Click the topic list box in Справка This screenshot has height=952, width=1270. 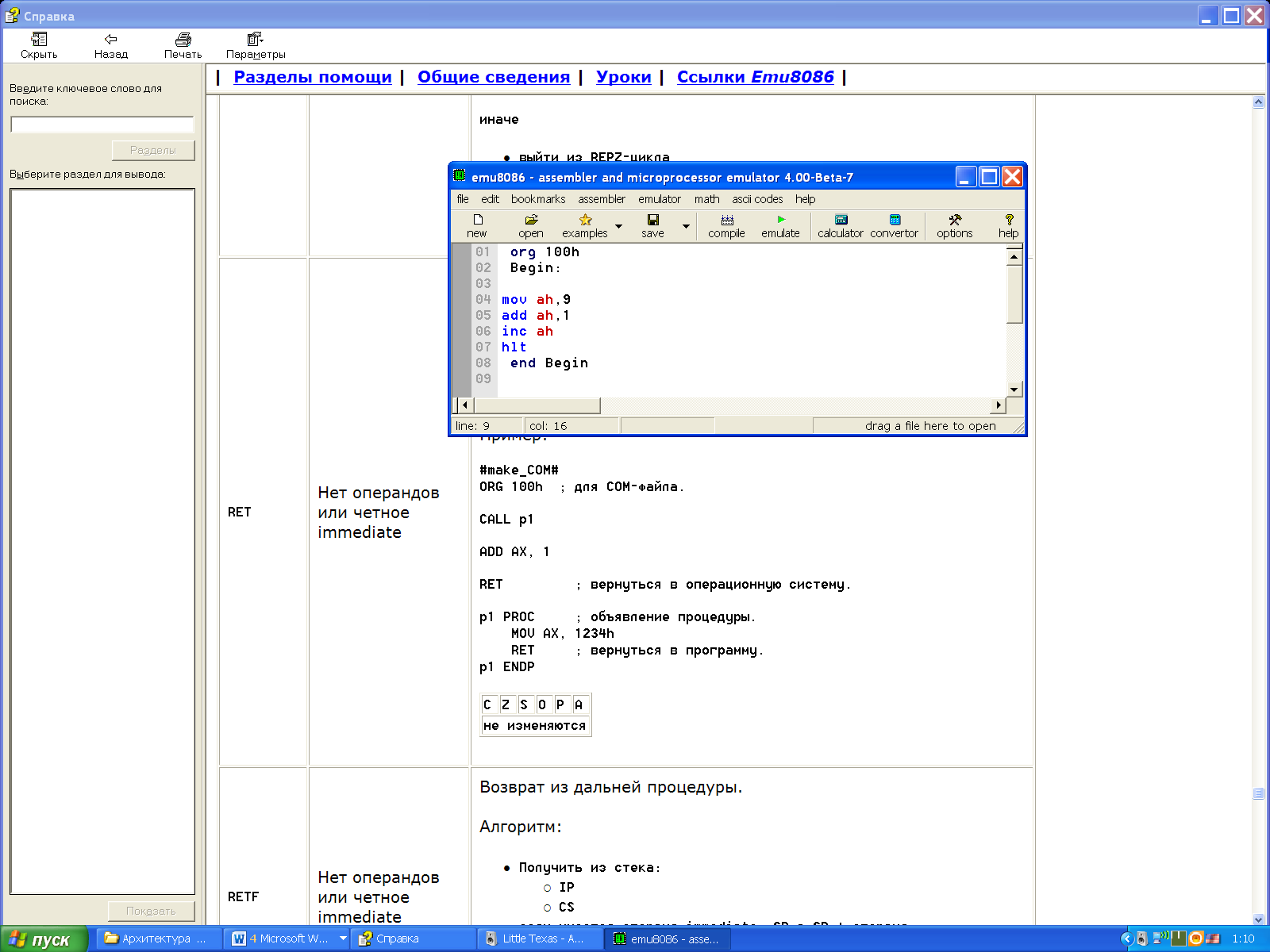(x=102, y=542)
